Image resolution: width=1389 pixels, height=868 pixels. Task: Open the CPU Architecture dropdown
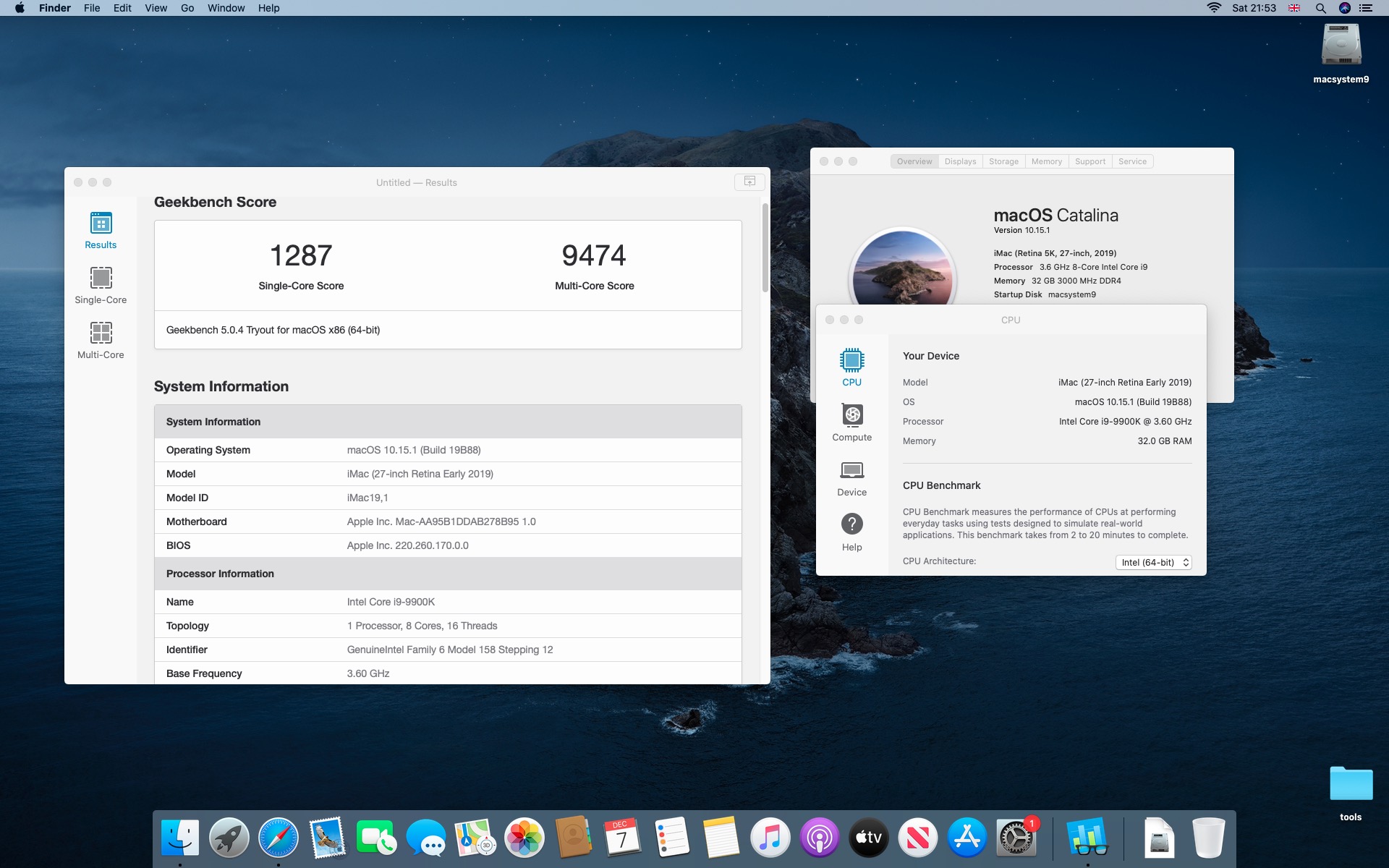1153,562
